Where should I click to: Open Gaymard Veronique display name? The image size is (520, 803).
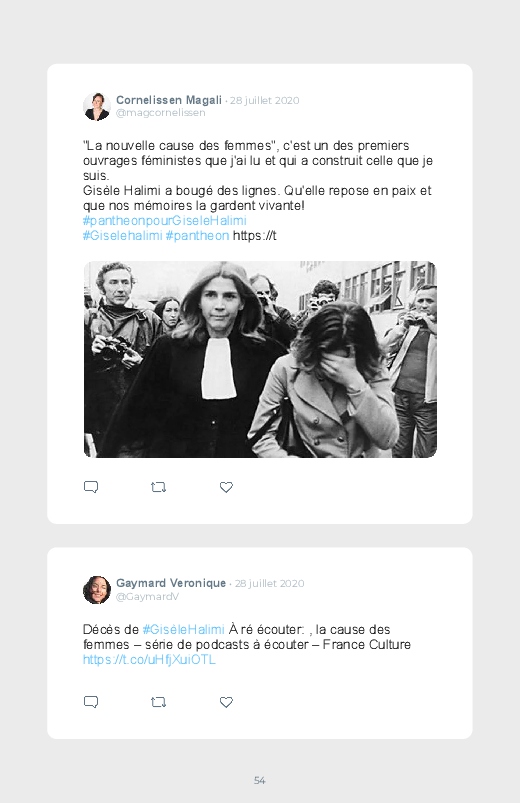171,583
